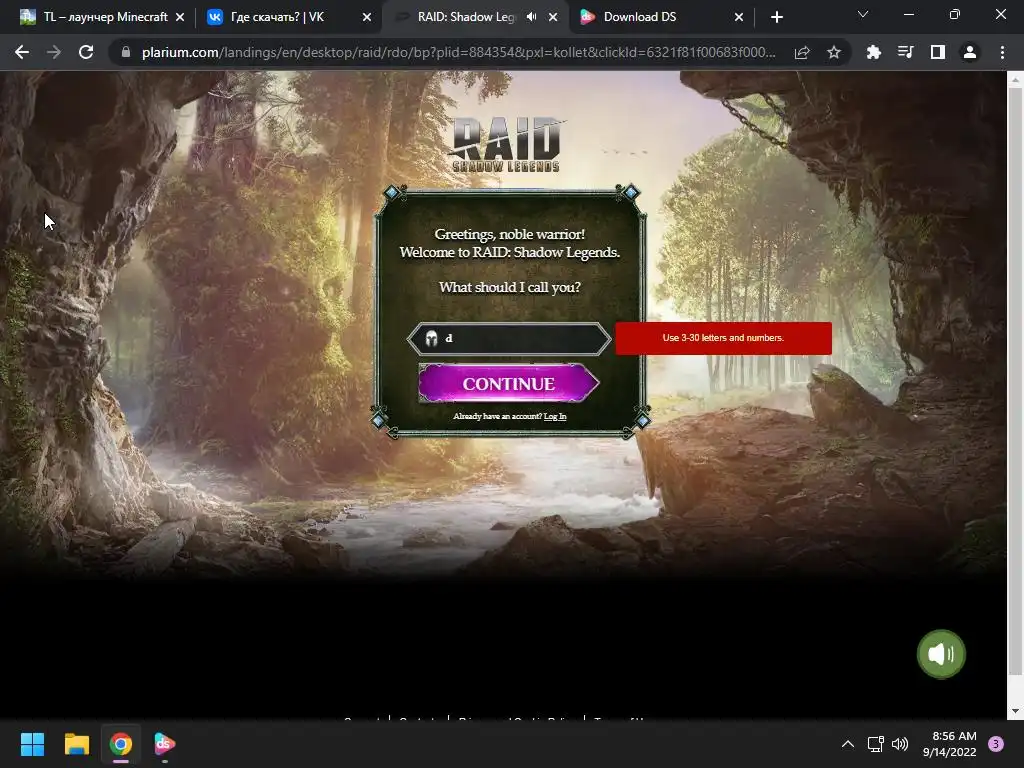Toggle the green page sound button
1024x768 pixels.
941,654
